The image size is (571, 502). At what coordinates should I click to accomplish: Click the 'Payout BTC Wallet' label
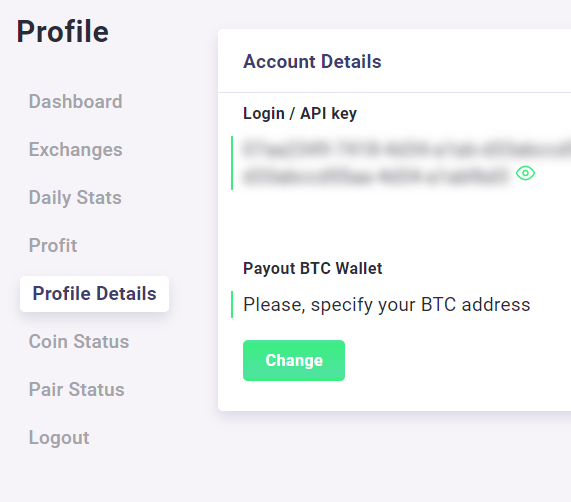point(312,268)
